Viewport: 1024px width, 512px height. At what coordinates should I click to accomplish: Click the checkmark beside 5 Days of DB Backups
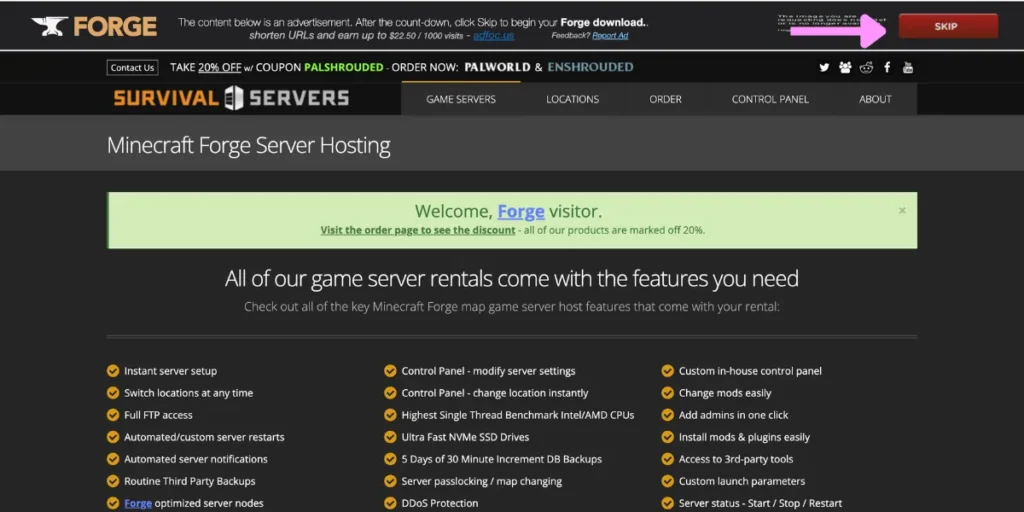[390, 459]
